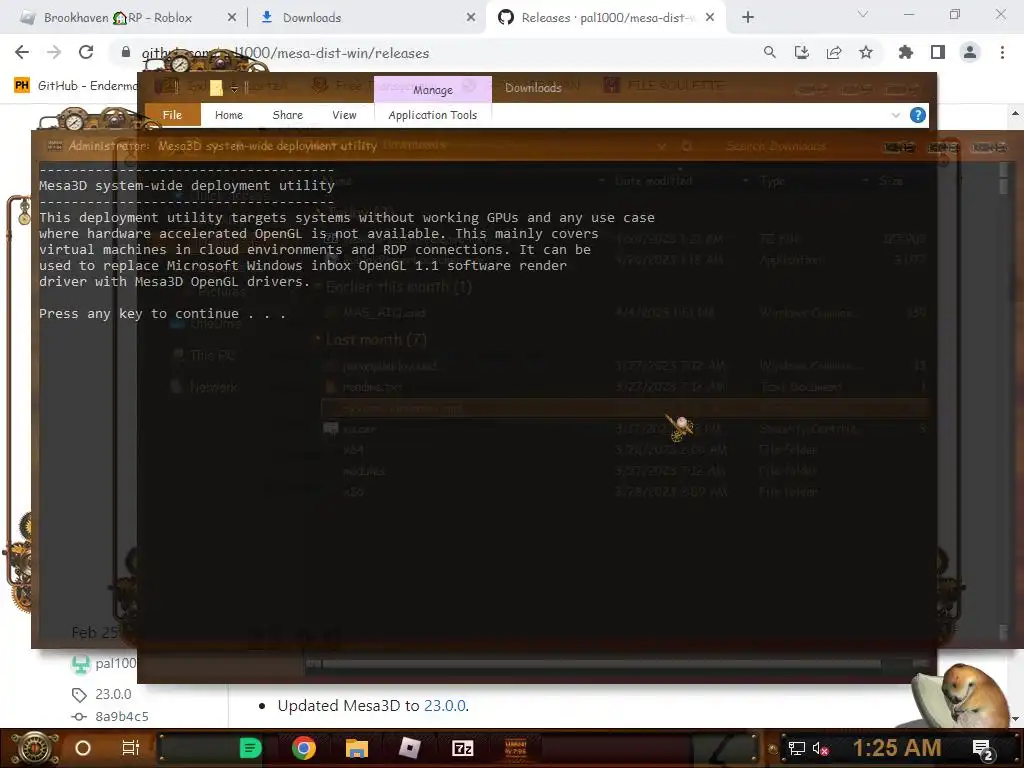The width and height of the screenshot is (1024, 768).
Task: Open File menu in Explorer ribbon
Action: tap(172, 115)
